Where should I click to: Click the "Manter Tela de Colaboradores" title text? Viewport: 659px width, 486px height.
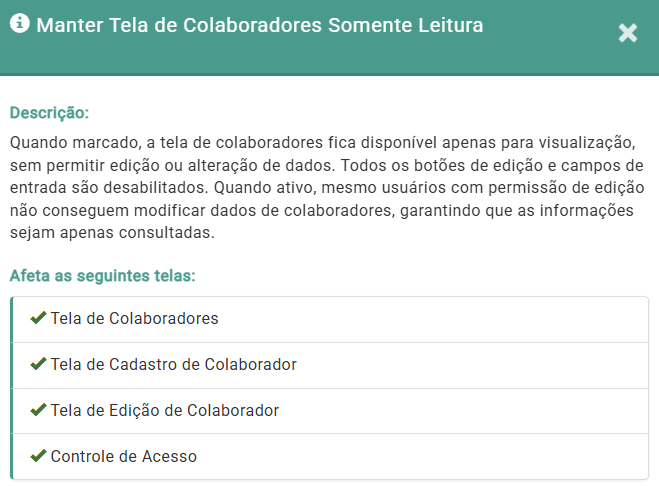180,26
